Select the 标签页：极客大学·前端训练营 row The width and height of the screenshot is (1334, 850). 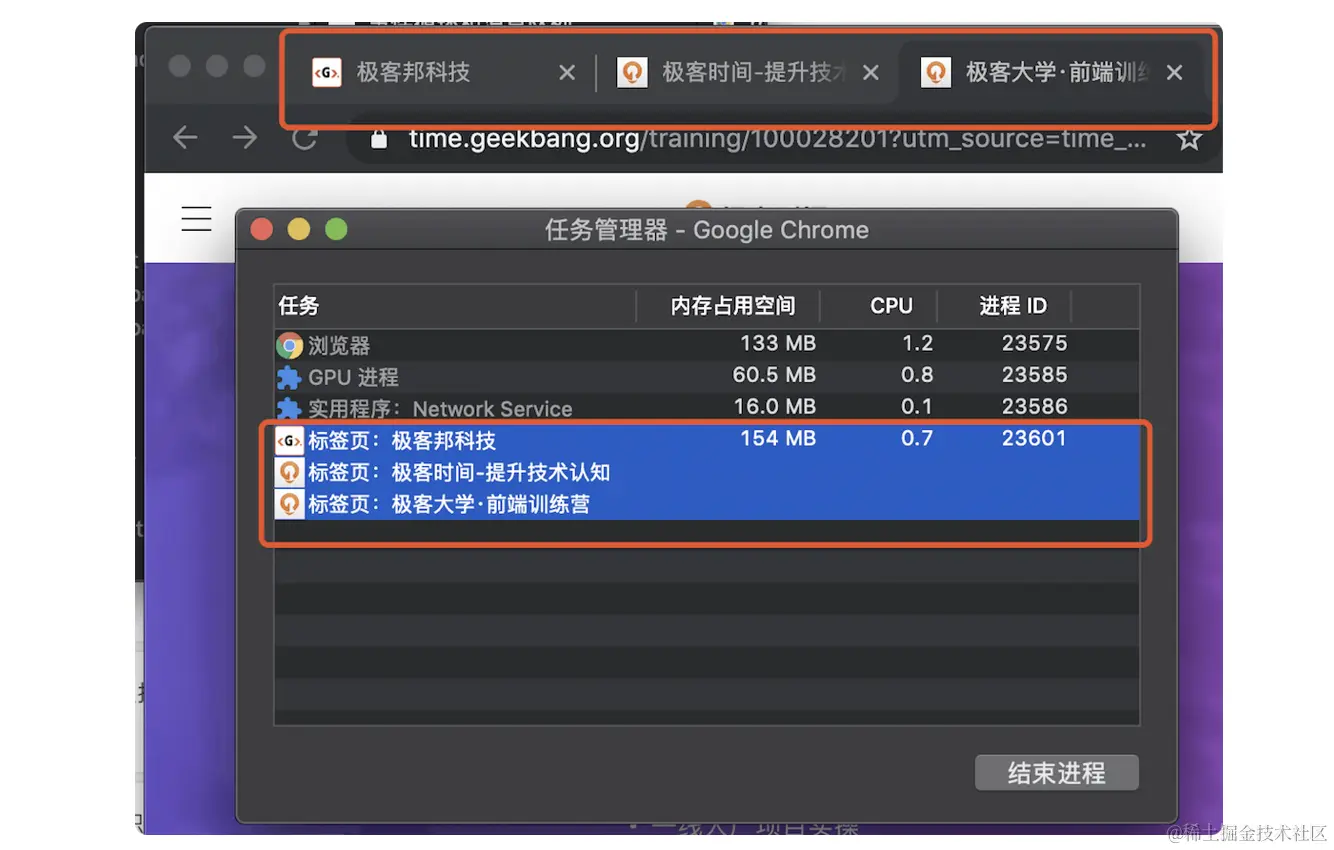point(707,504)
